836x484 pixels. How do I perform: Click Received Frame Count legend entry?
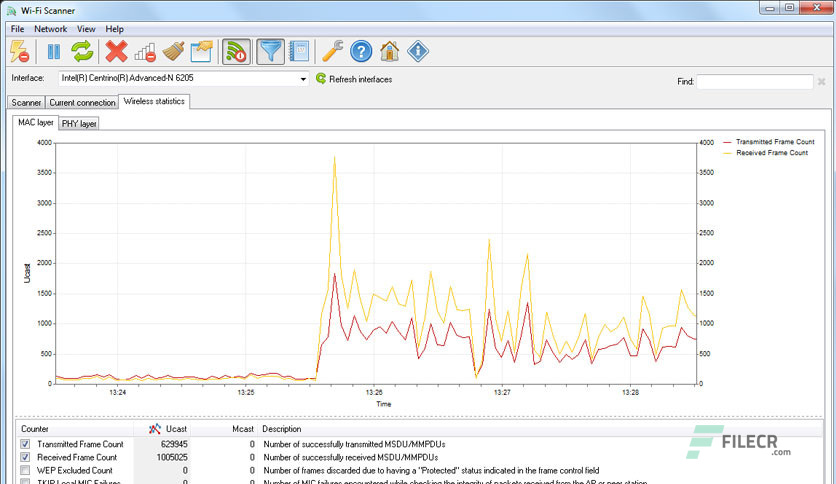[x=766, y=153]
